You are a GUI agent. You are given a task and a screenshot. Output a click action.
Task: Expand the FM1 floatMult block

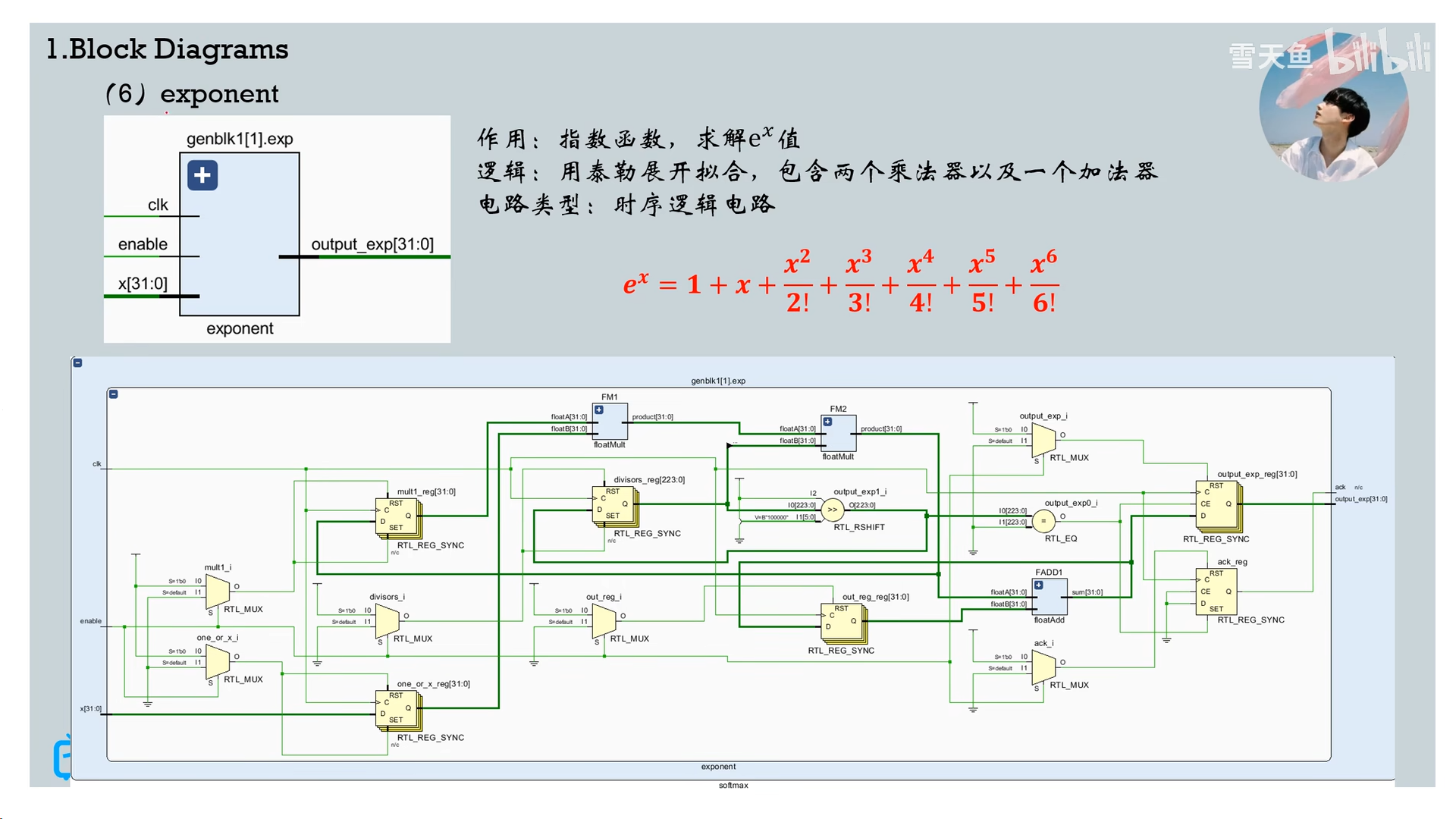click(x=599, y=410)
